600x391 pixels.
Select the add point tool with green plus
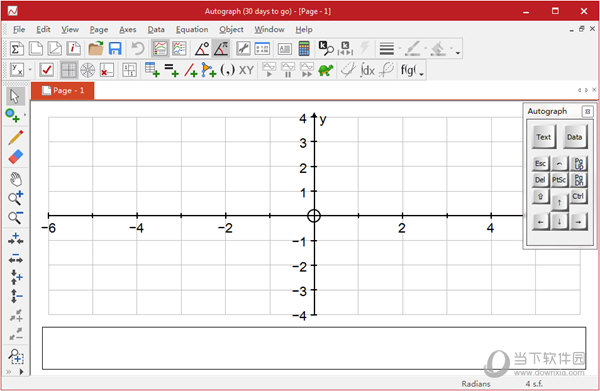click(13, 115)
